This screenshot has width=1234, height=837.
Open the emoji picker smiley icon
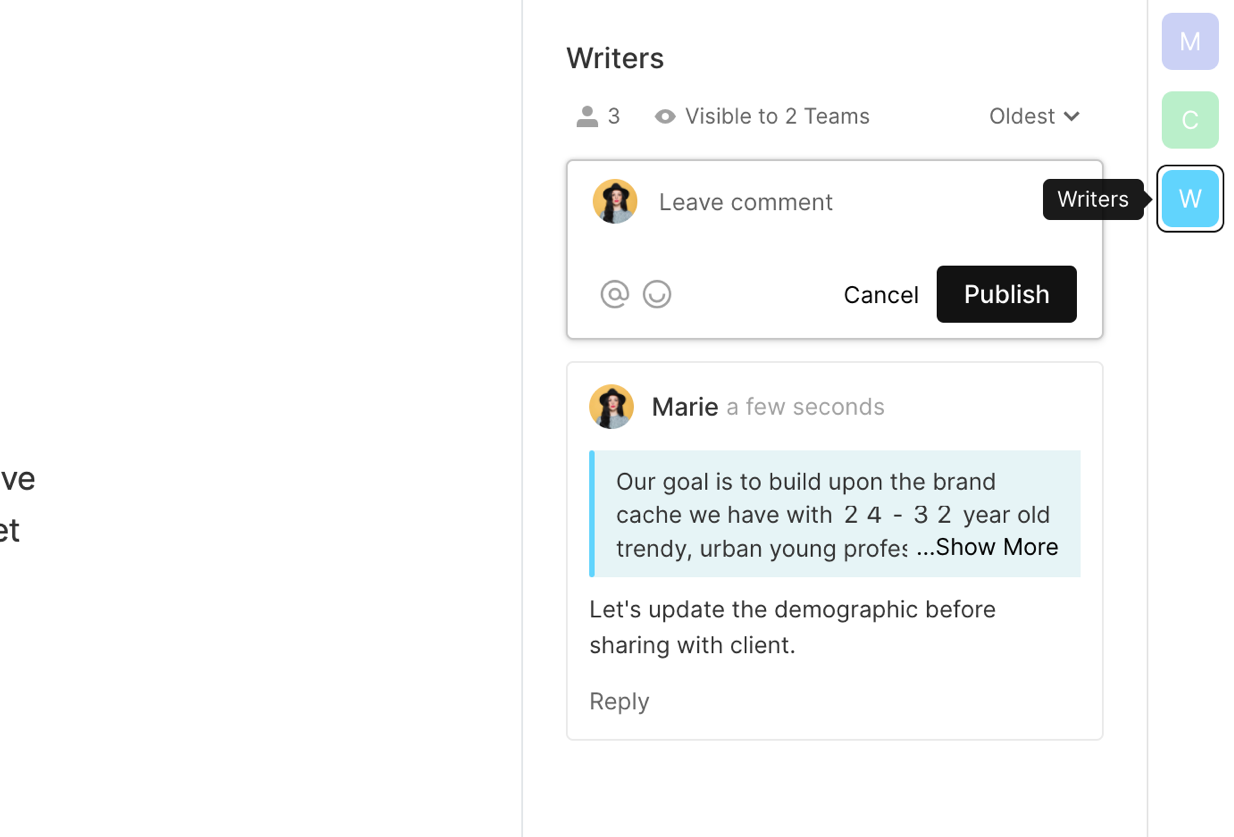(657, 294)
